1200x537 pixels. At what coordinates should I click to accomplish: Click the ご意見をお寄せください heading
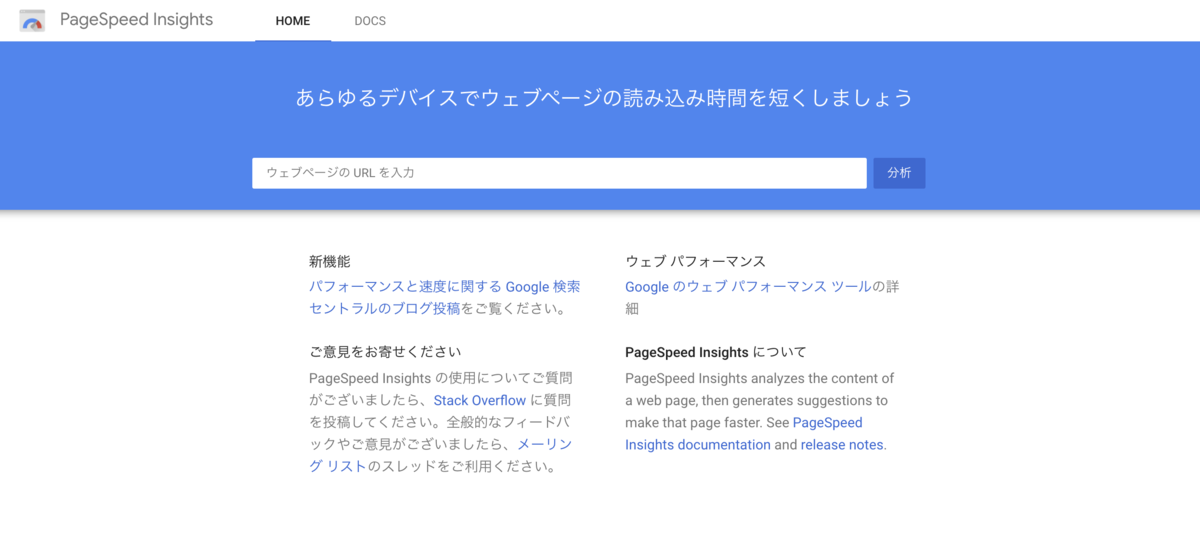(385, 352)
